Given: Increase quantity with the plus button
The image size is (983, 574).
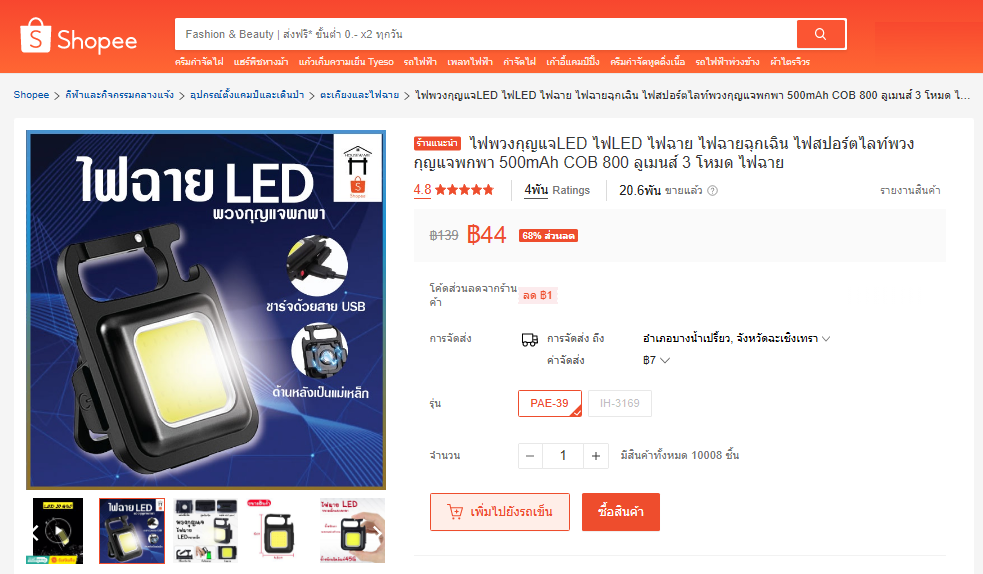Looking at the screenshot, I should [x=596, y=456].
